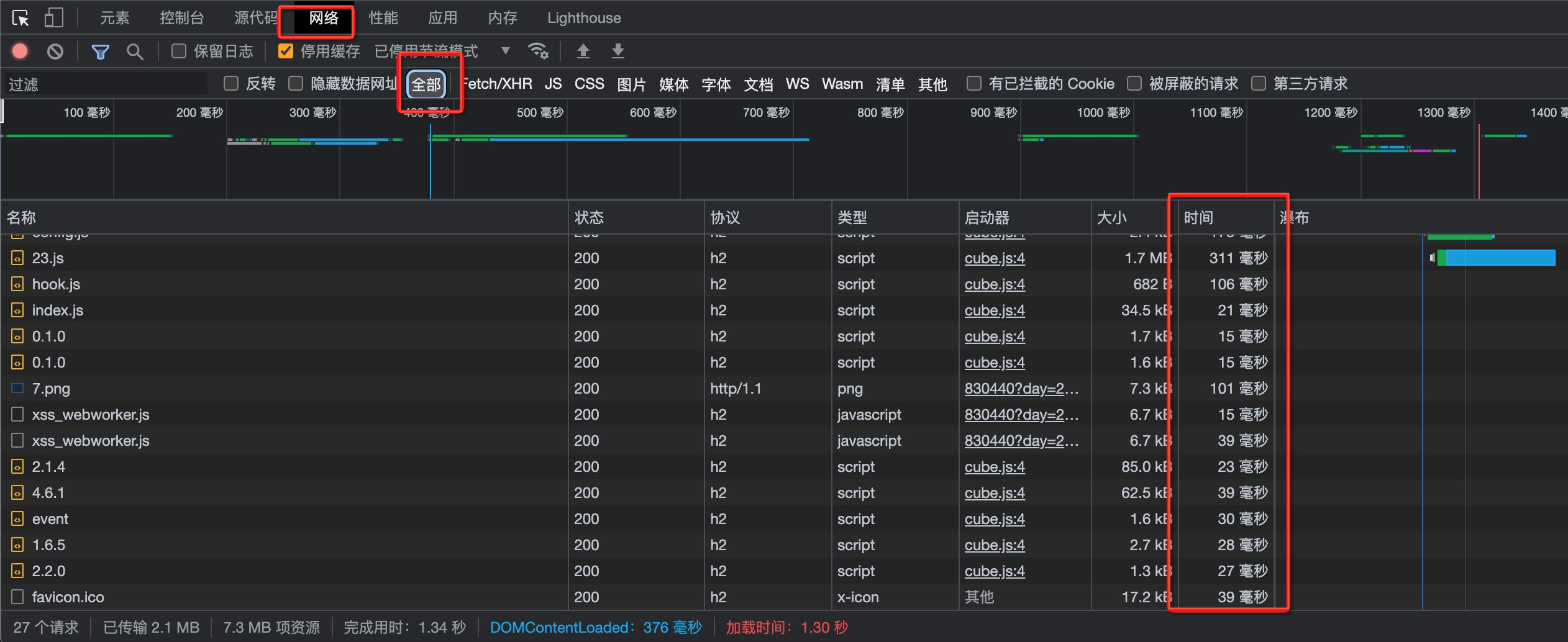Click the waterfall bar for 23.js
1568x642 pixels.
click(x=1497, y=258)
